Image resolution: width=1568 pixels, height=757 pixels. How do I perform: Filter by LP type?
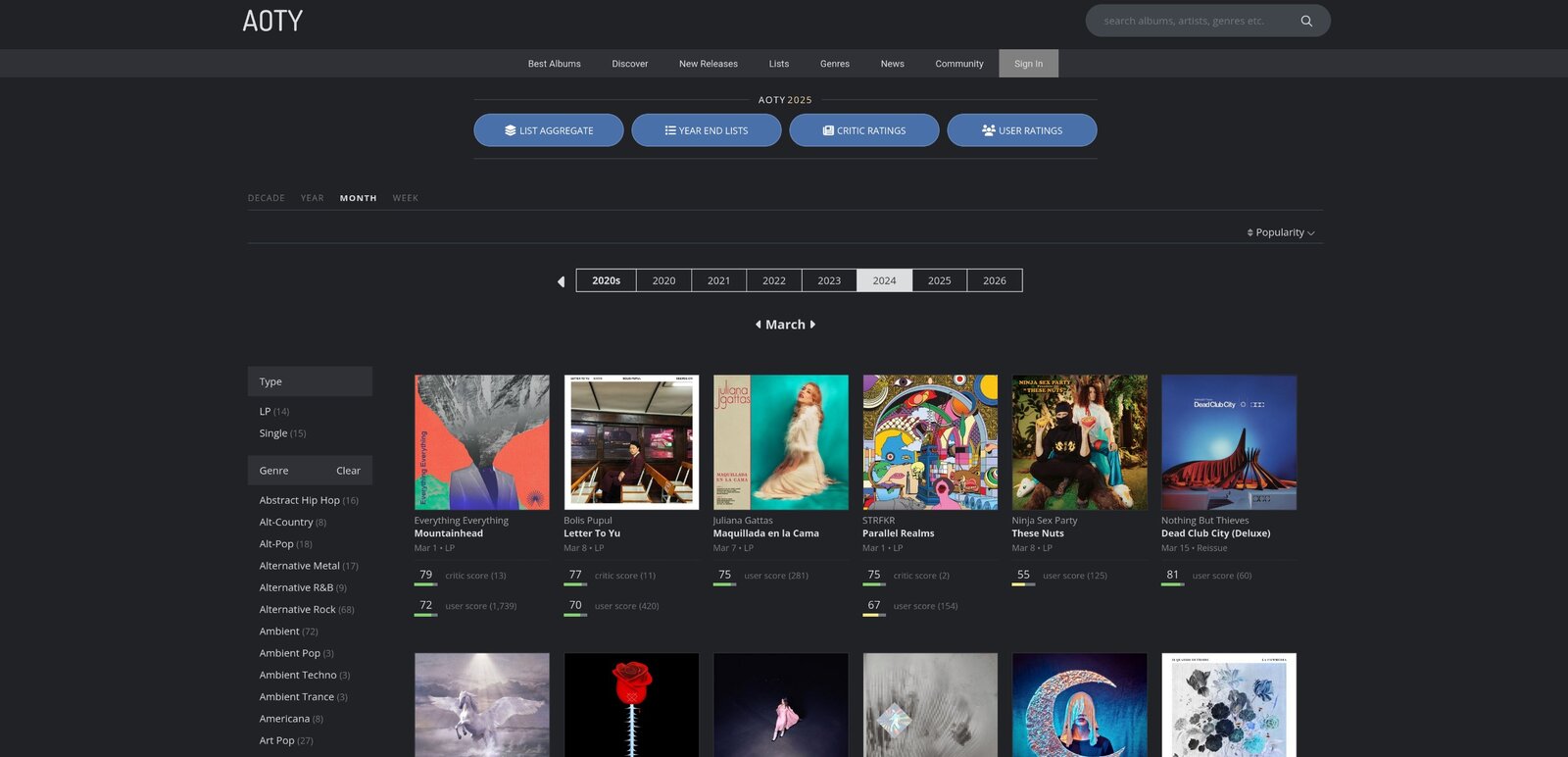[x=265, y=412]
